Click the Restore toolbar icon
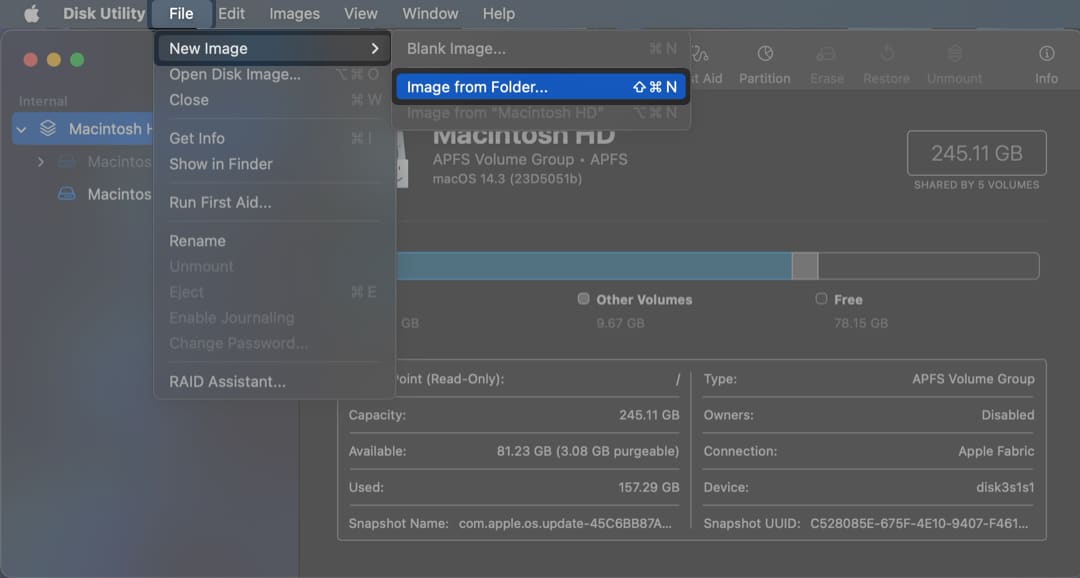Image resolution: width=1080 pixels, height=578 pixels. [887, 54]
